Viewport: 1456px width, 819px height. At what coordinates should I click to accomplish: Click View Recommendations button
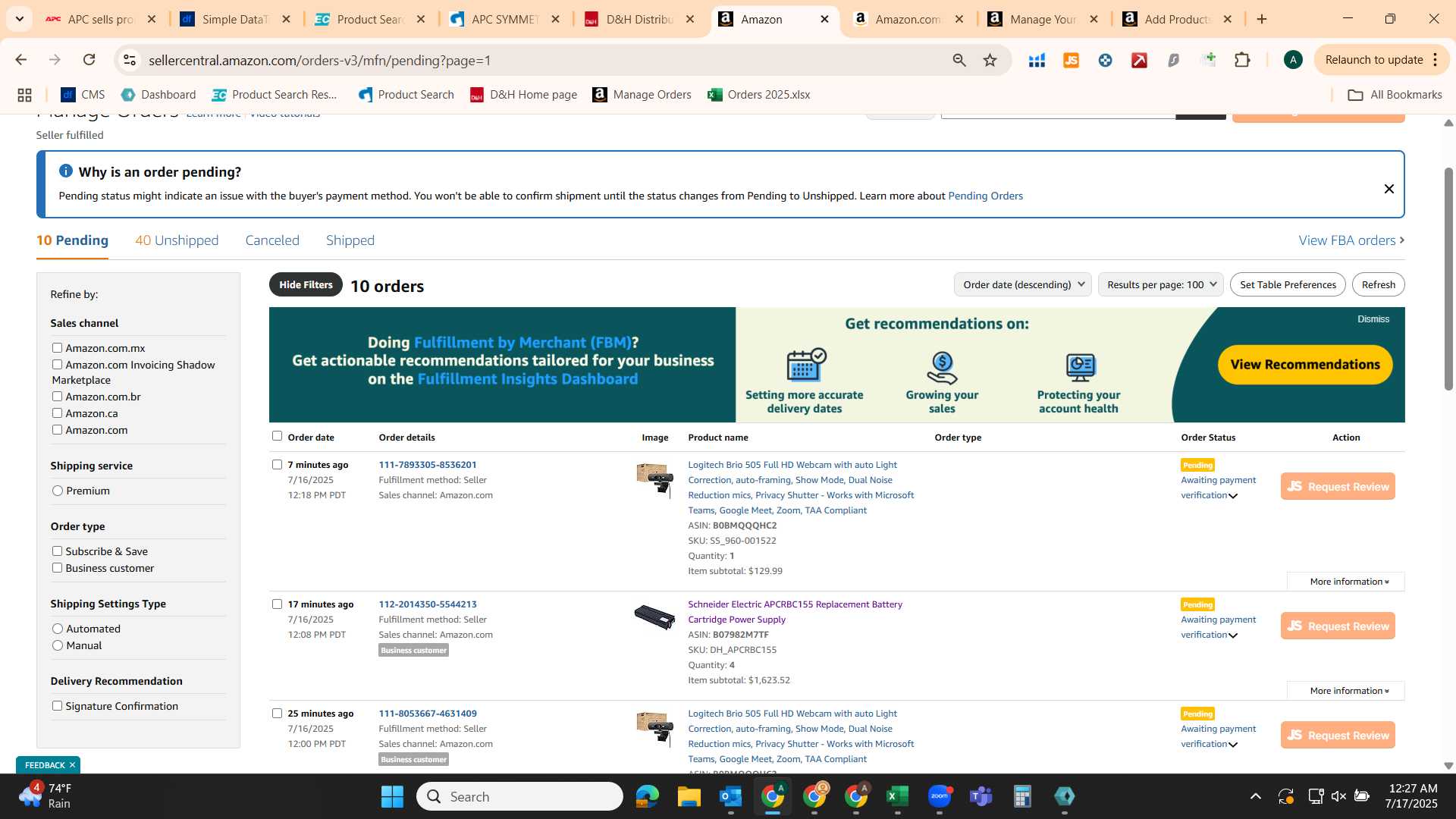[1305, 365]
